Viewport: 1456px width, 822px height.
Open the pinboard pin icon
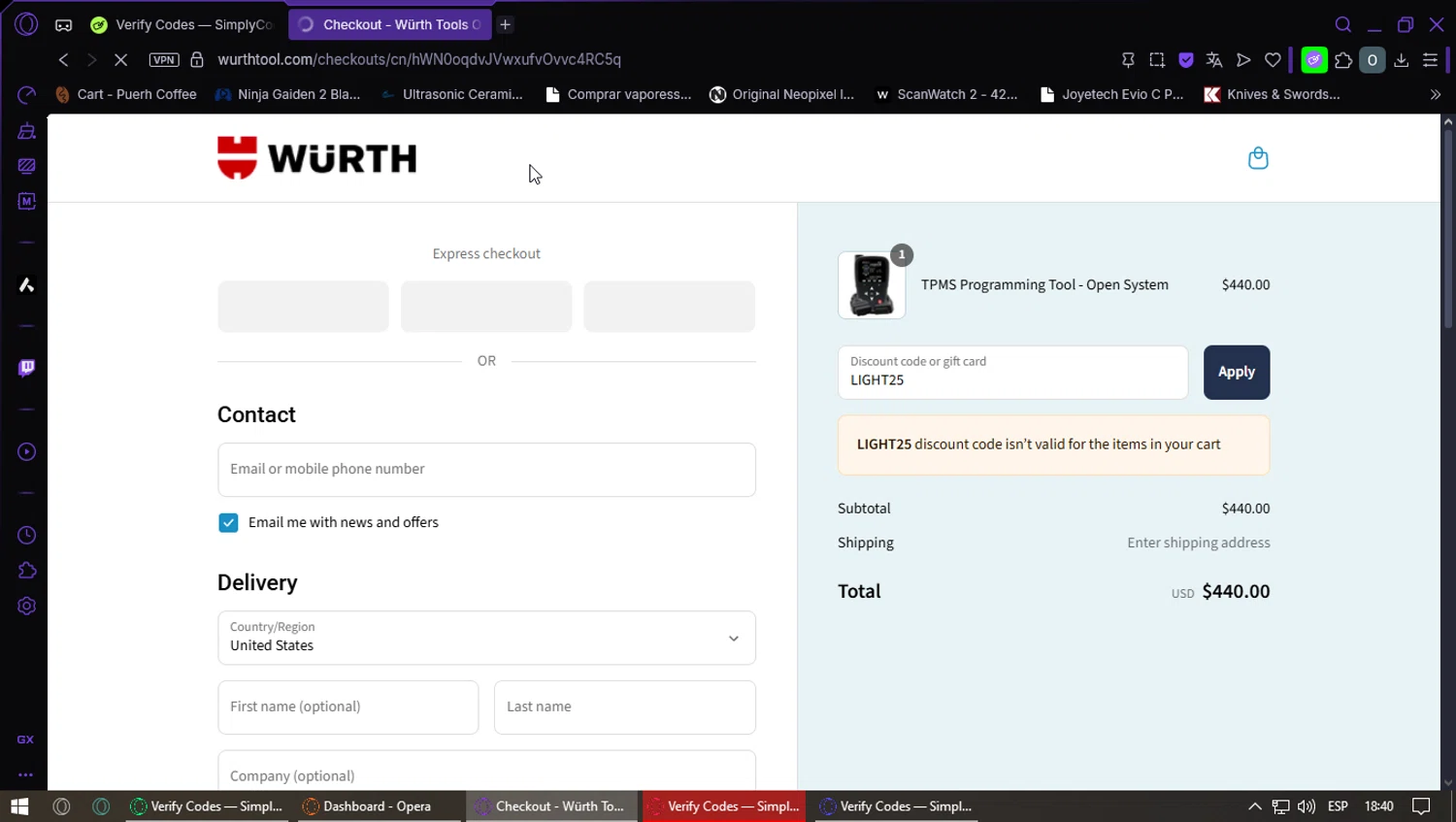(1128, 60)
